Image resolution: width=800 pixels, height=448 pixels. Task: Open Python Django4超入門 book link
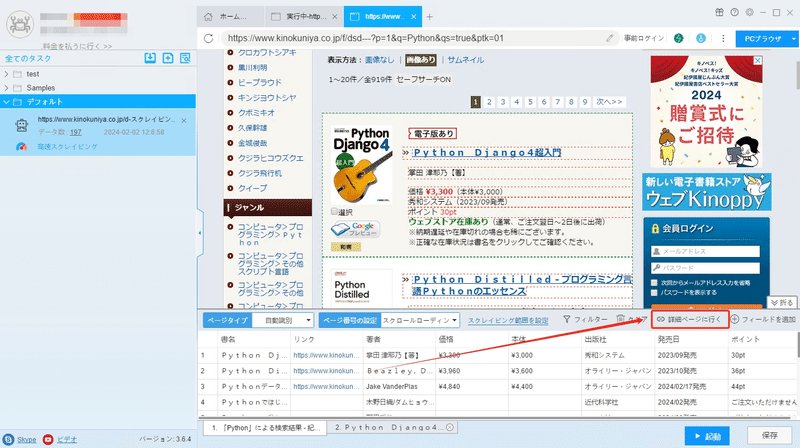pyautogui.click(x=487, y=153)
